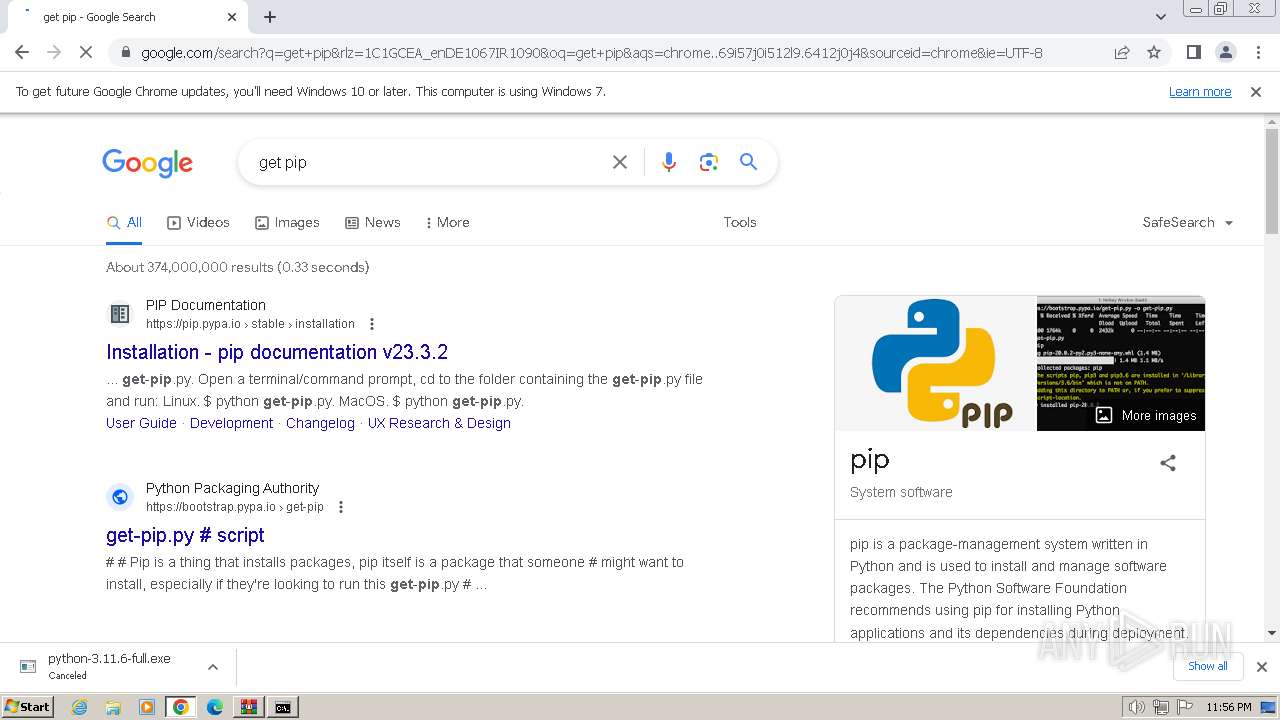The width and height of the screenshot is (1280, 720).
Task: Share the pip knowledge panel
Action: [1168, 463]
